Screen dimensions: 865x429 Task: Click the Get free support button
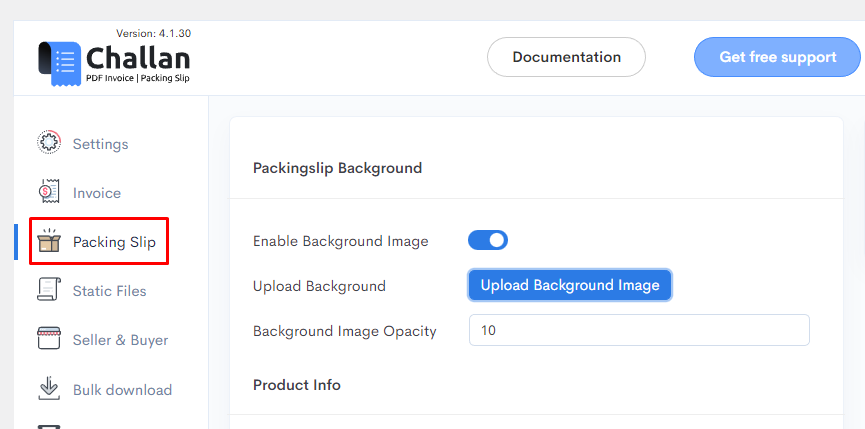click(777, 57)
